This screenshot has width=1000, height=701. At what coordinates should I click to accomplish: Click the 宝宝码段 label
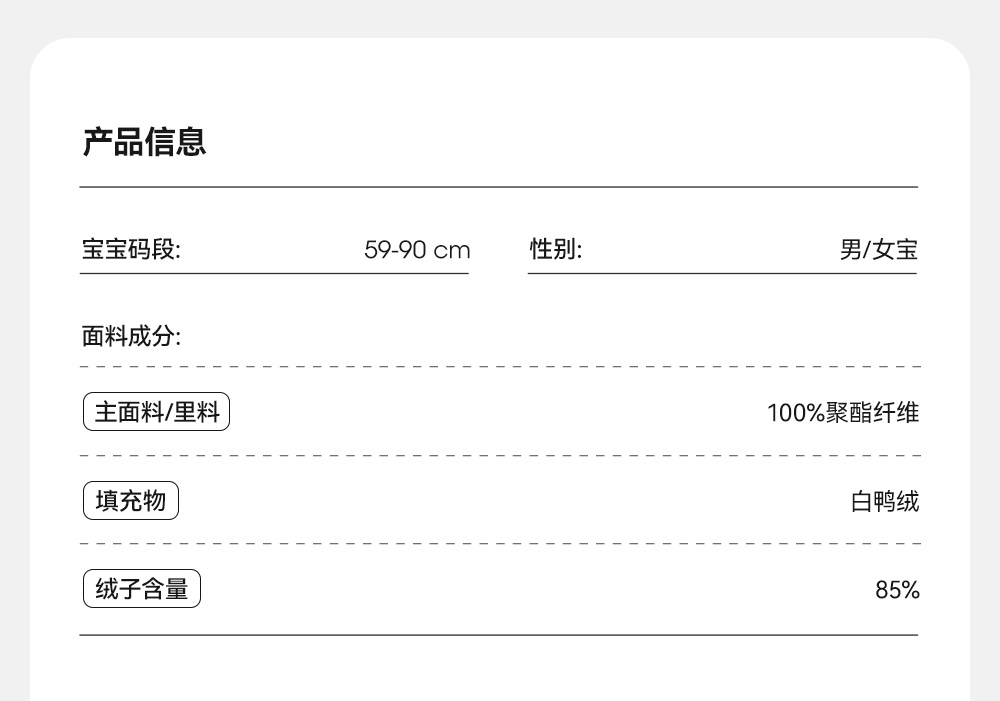click(x=131, y=249)
